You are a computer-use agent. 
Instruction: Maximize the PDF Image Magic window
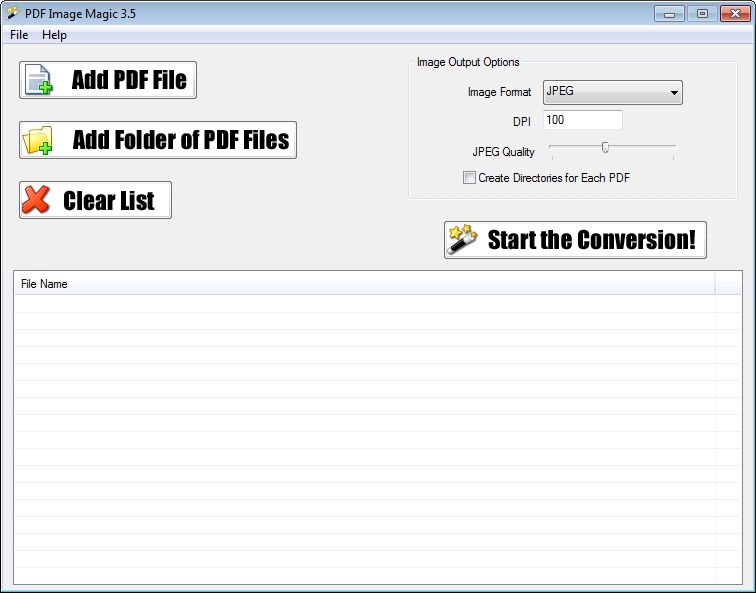tap(702, 13)
